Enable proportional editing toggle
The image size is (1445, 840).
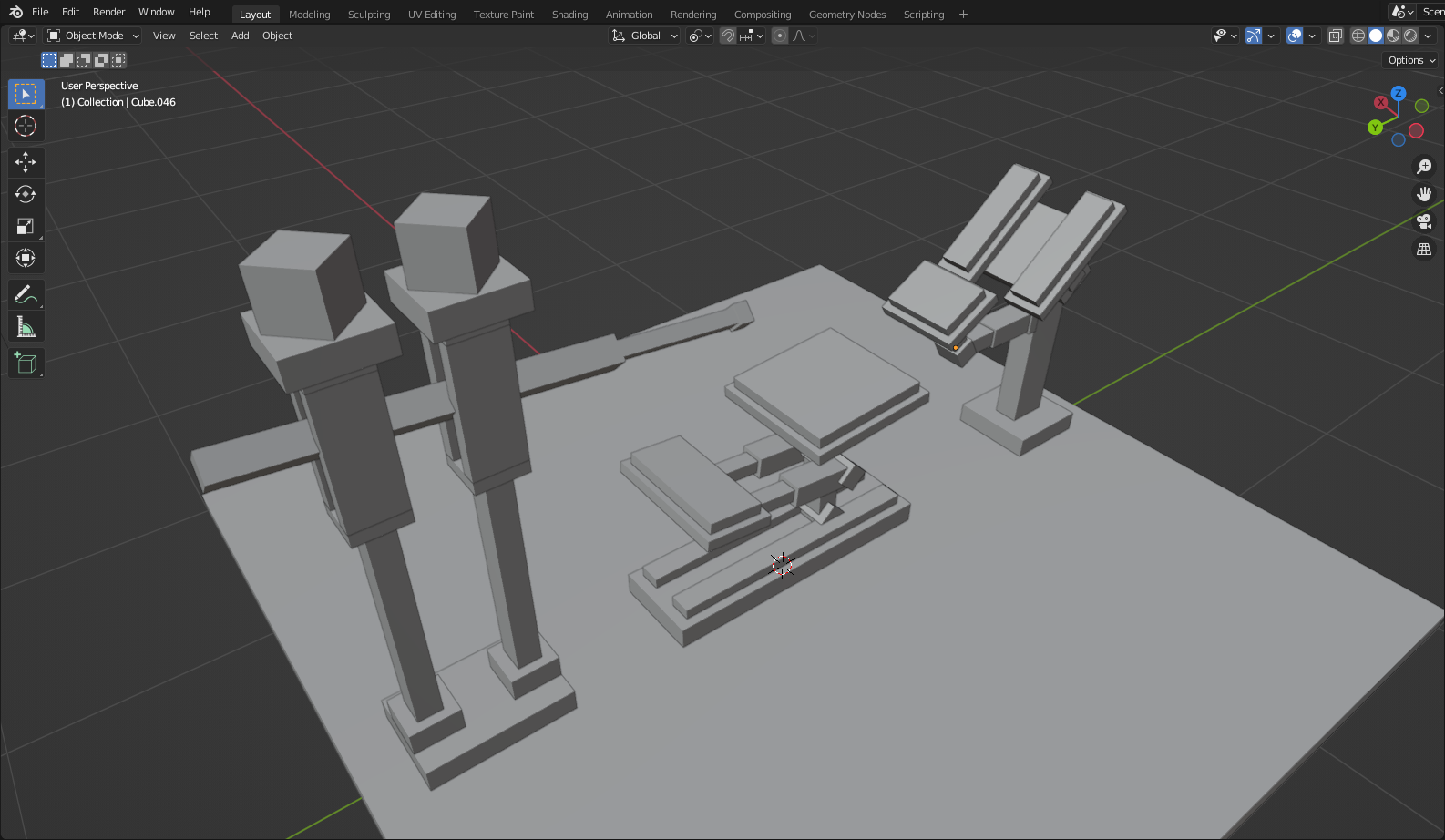pyautogui.click(x=780, y=36)
